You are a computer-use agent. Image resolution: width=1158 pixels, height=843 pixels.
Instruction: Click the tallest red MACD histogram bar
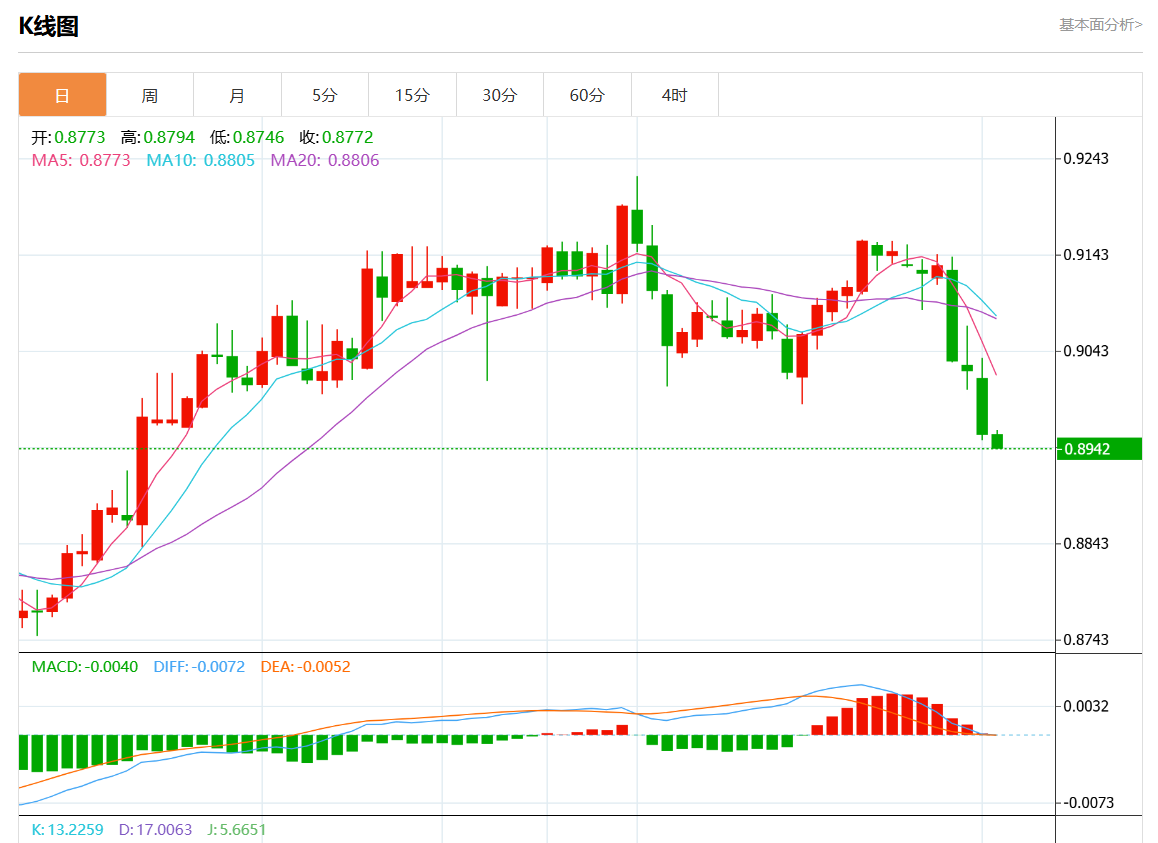(892, 714)
